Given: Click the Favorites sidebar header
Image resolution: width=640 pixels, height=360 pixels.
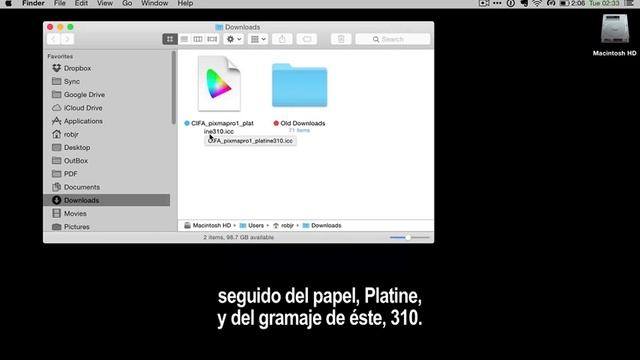Looking at the screenshot, I should [60, 56].
